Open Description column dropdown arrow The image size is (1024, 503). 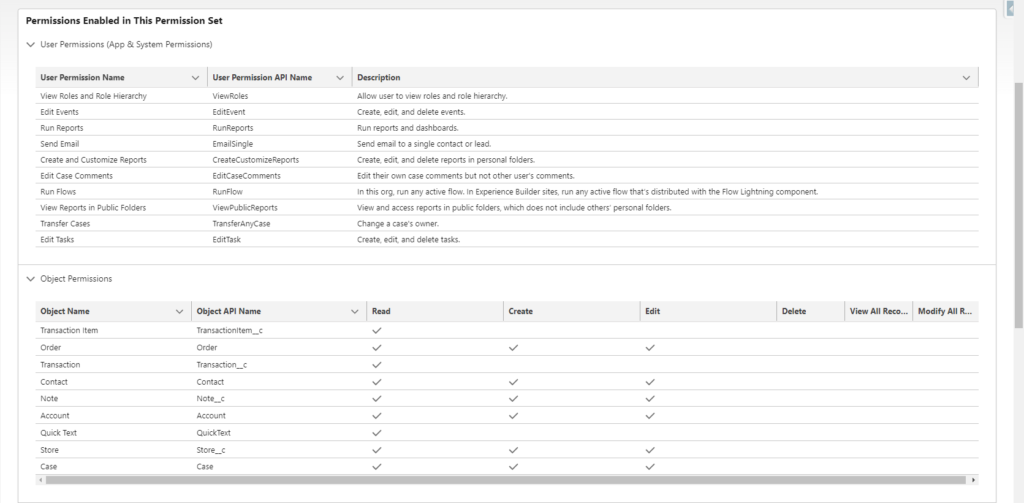pos(967,78)
